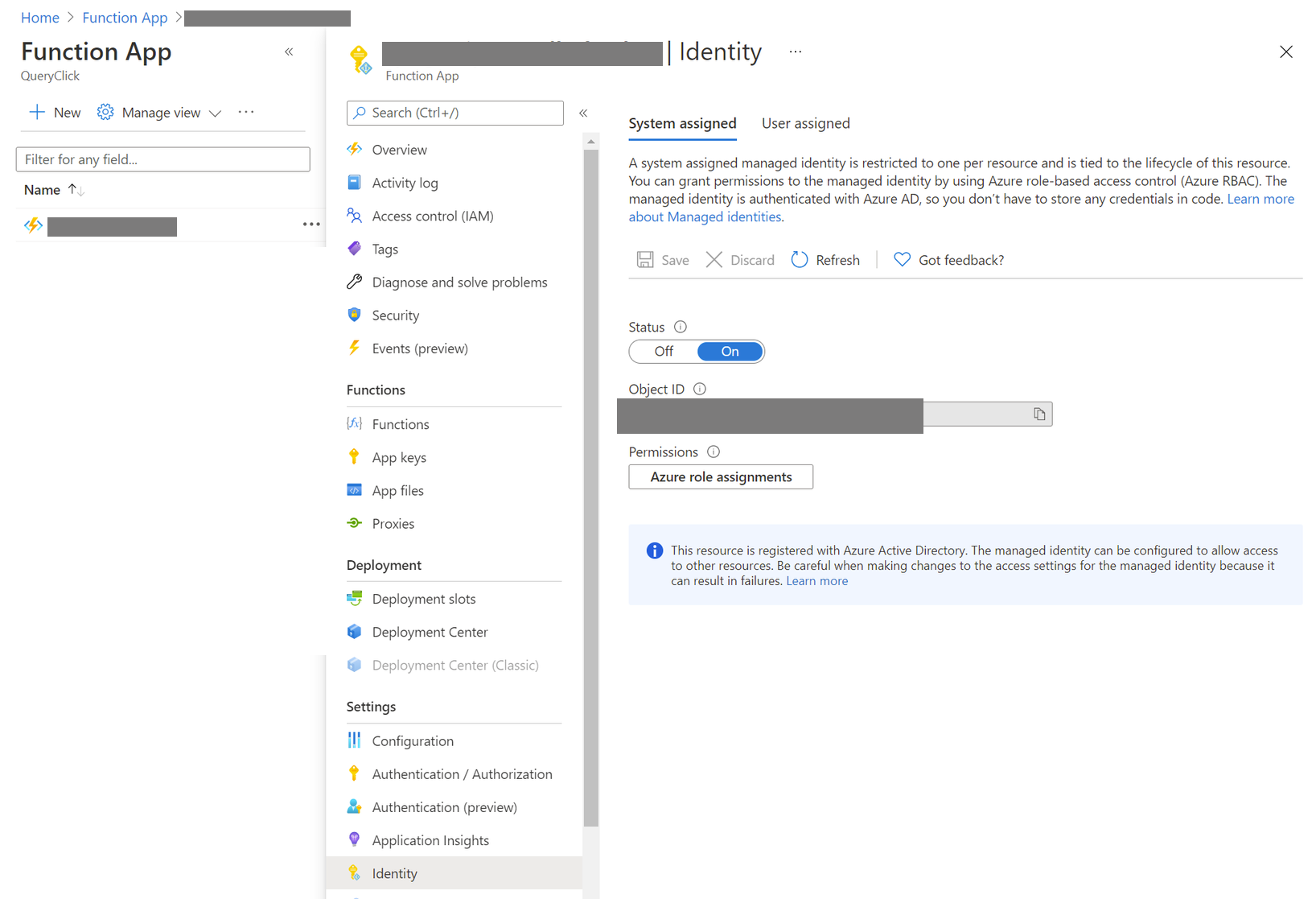Image resolution: width=1316 pixels, height=899 pixels.
Task: Click the Status info icon
Action: (x=681, y=327)
